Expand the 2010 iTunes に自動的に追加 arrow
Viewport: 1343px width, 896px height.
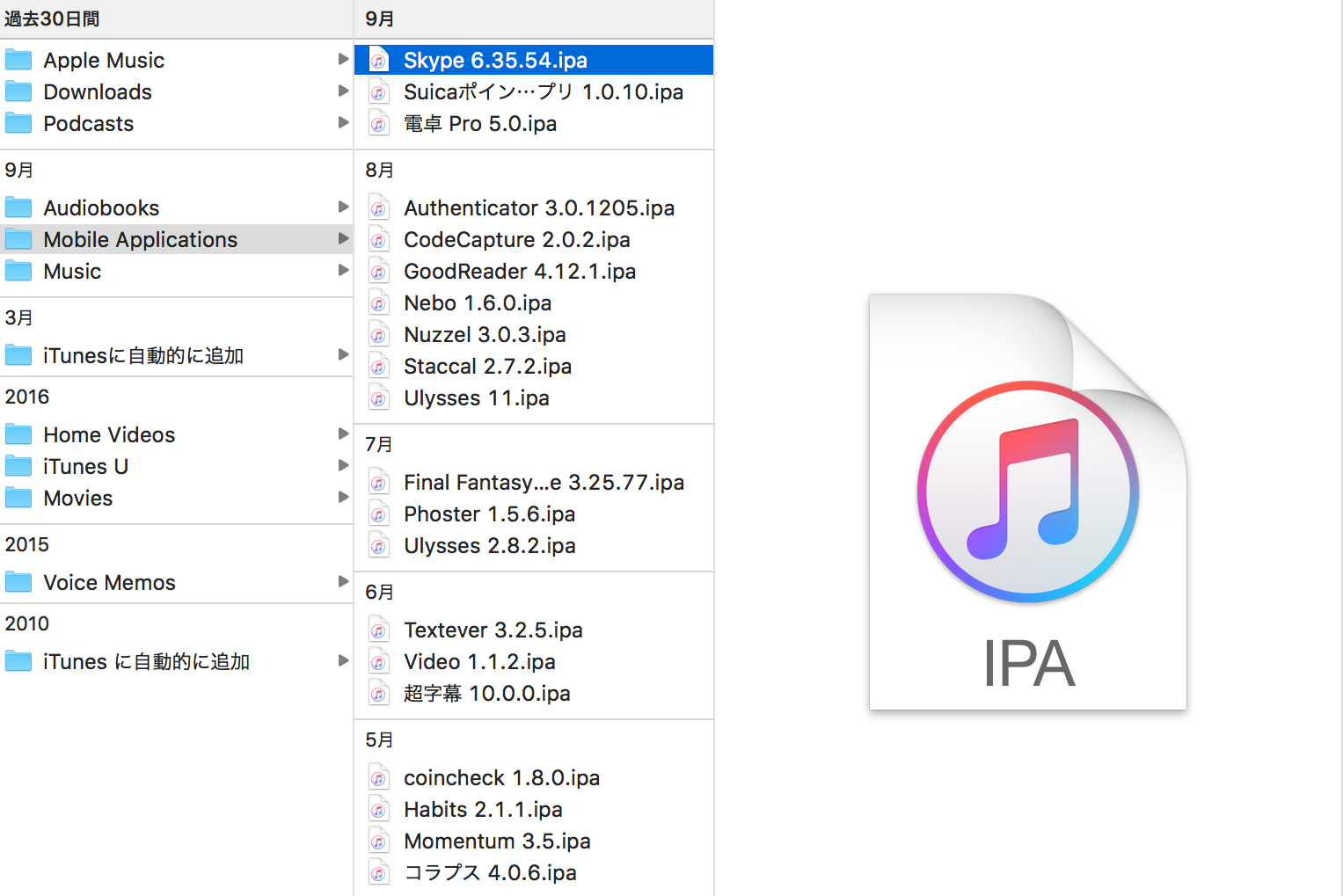(x=343, y=660)
